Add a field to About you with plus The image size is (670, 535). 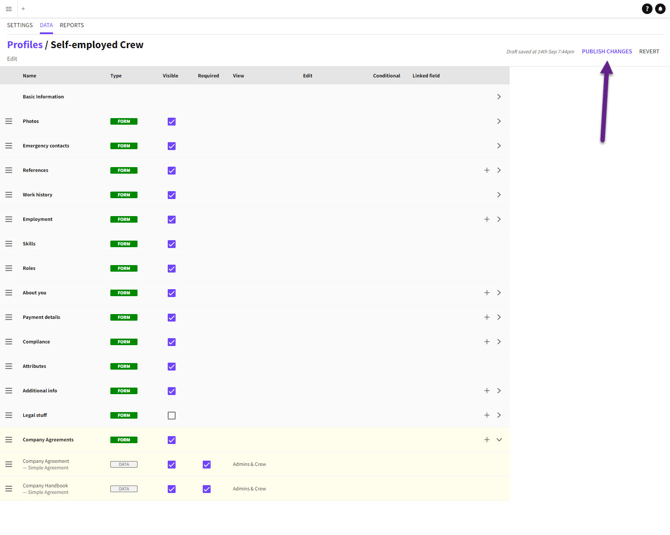487,293
